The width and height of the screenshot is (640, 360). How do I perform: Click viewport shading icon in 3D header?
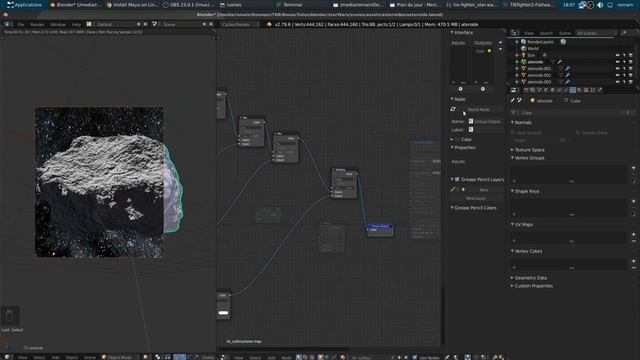[x=146, y=357]
